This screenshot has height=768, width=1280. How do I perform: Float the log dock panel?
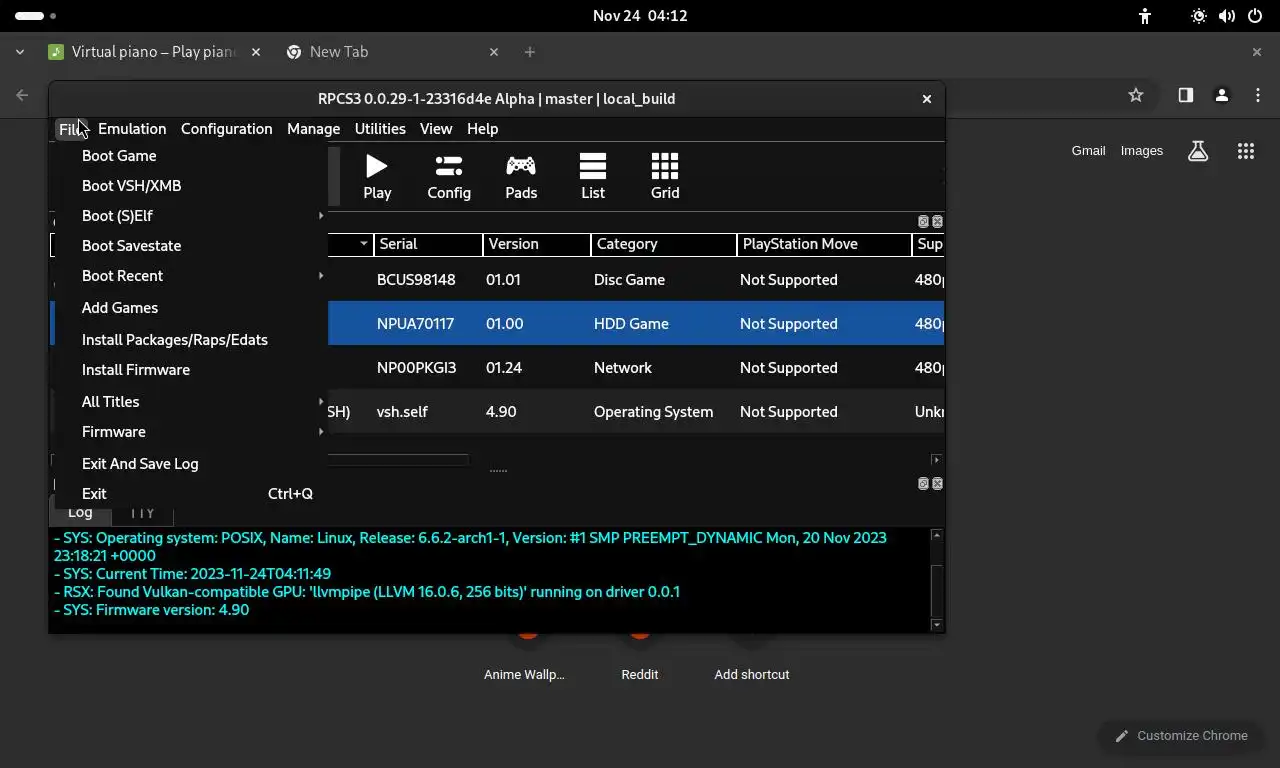click(x=923, y=484)
